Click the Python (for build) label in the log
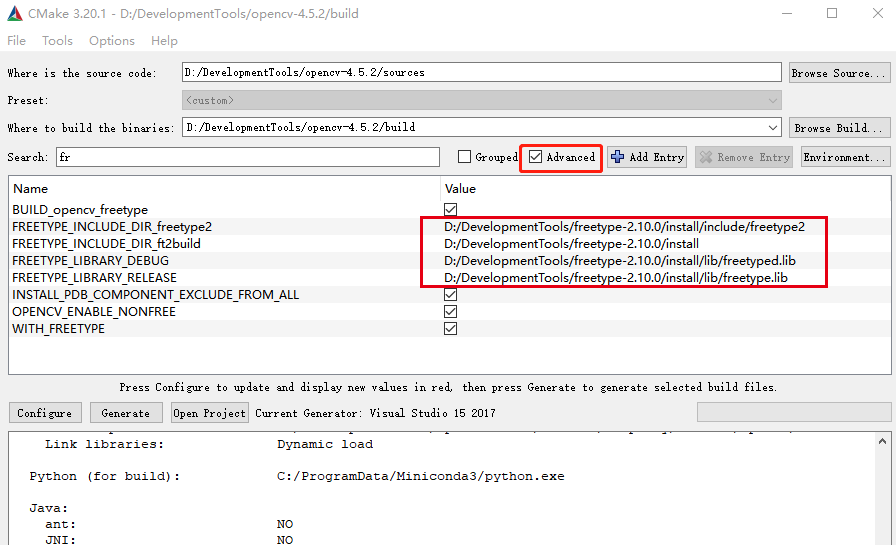 tap(105, 476)
